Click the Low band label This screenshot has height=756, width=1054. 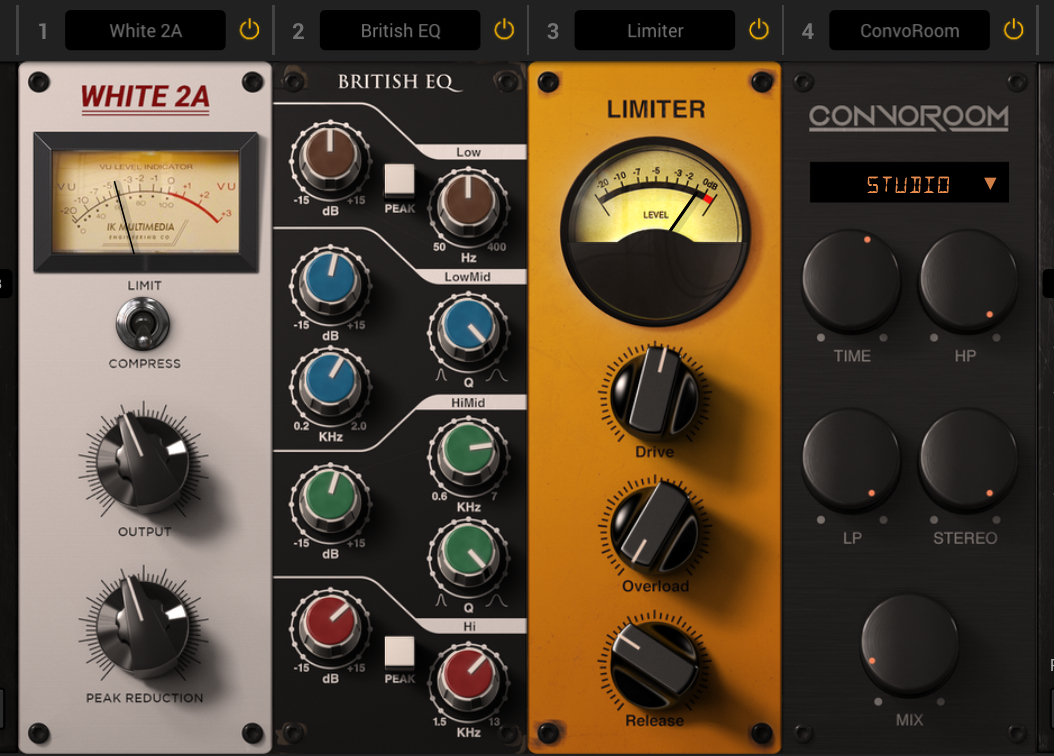(x=469, y=152)
